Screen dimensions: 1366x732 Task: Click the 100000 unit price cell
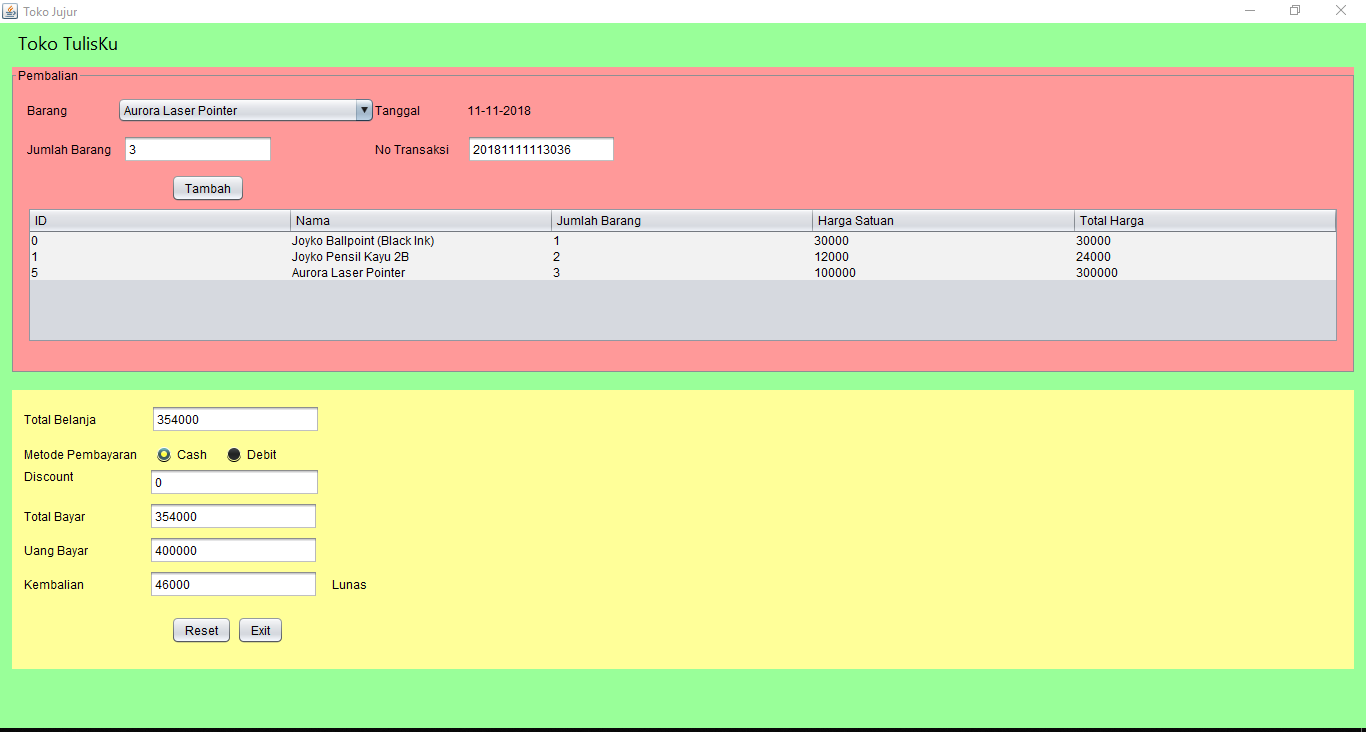[944, 273]
